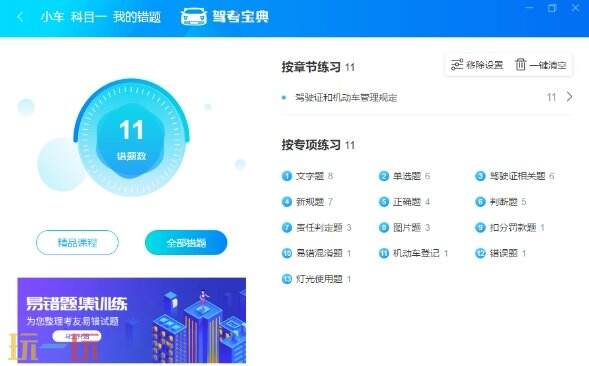The height and width of the screenshot is (366, 589).
Task: Click the 按章节练习 heading
Action: pyautogui.click(x=311, y=67)
